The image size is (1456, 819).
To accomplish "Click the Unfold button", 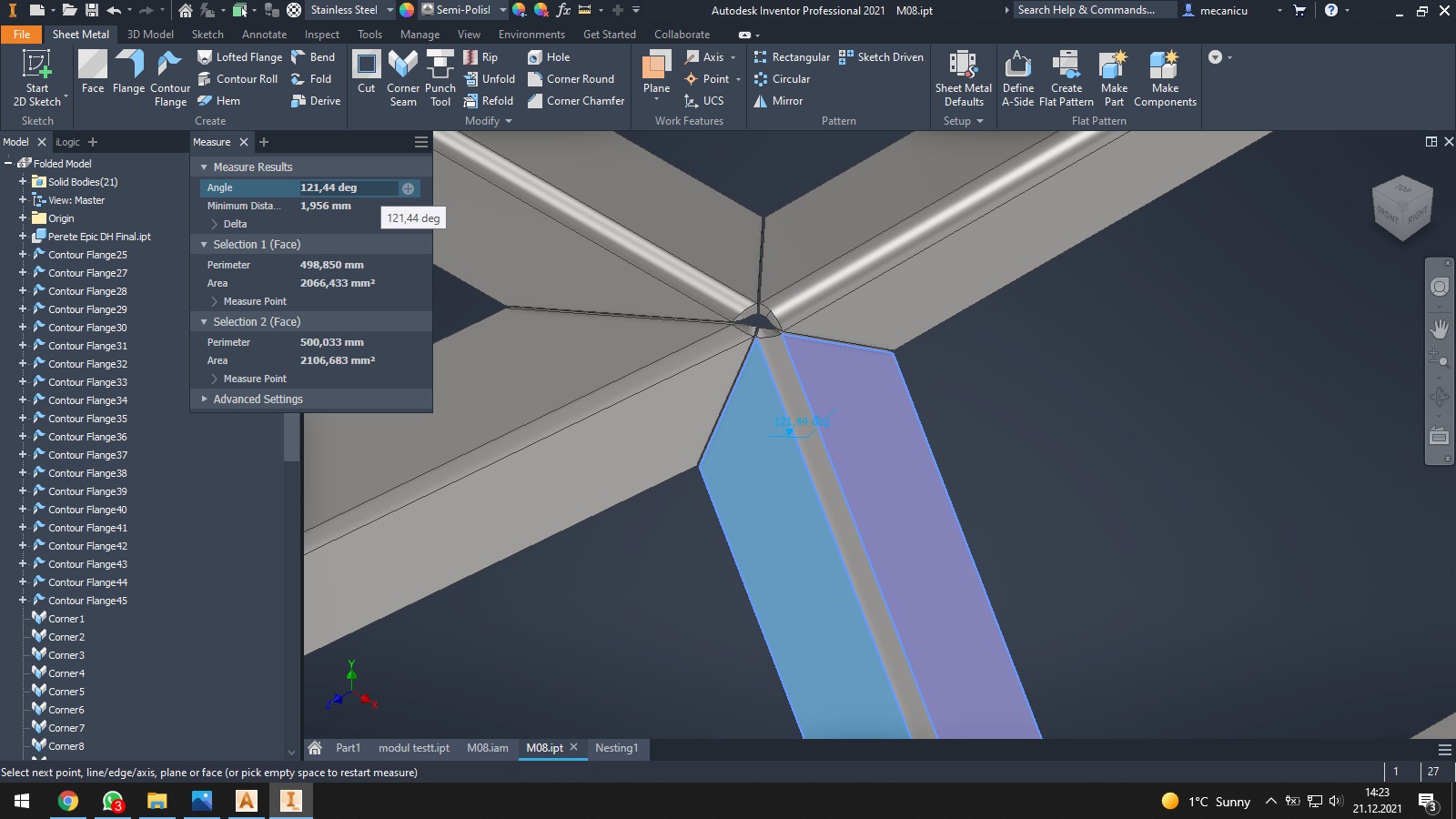I will point(490,79).
